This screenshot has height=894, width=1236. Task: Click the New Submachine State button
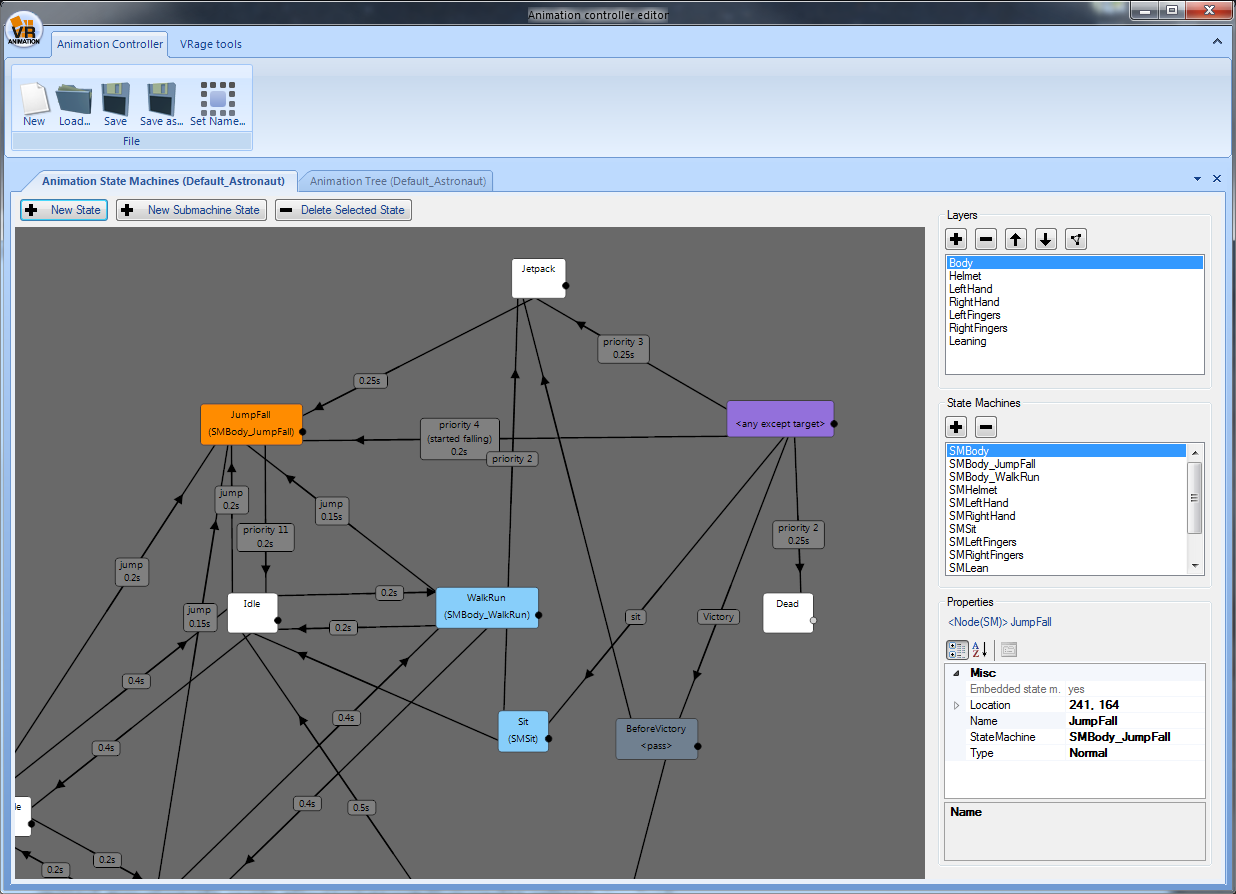[x=192, y=210]
